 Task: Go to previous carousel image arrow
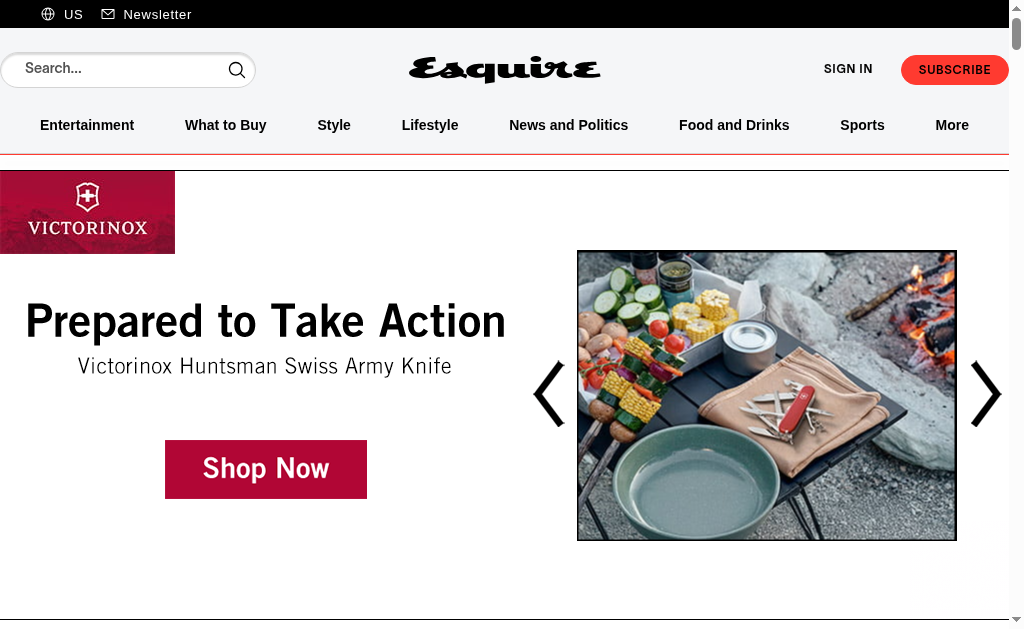[549, 394]
